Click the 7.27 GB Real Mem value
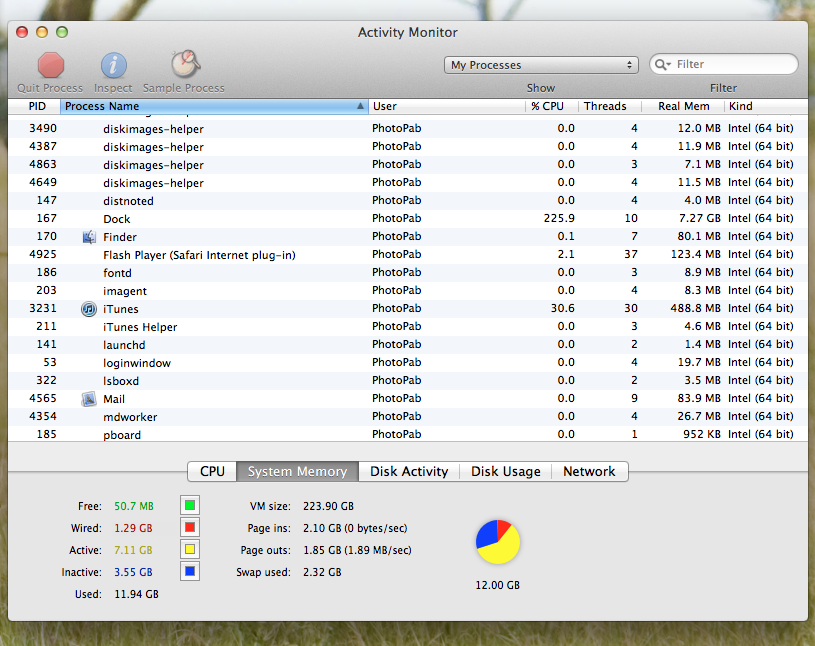The width and height of the screenshot is (815, 646). [700, 218]
